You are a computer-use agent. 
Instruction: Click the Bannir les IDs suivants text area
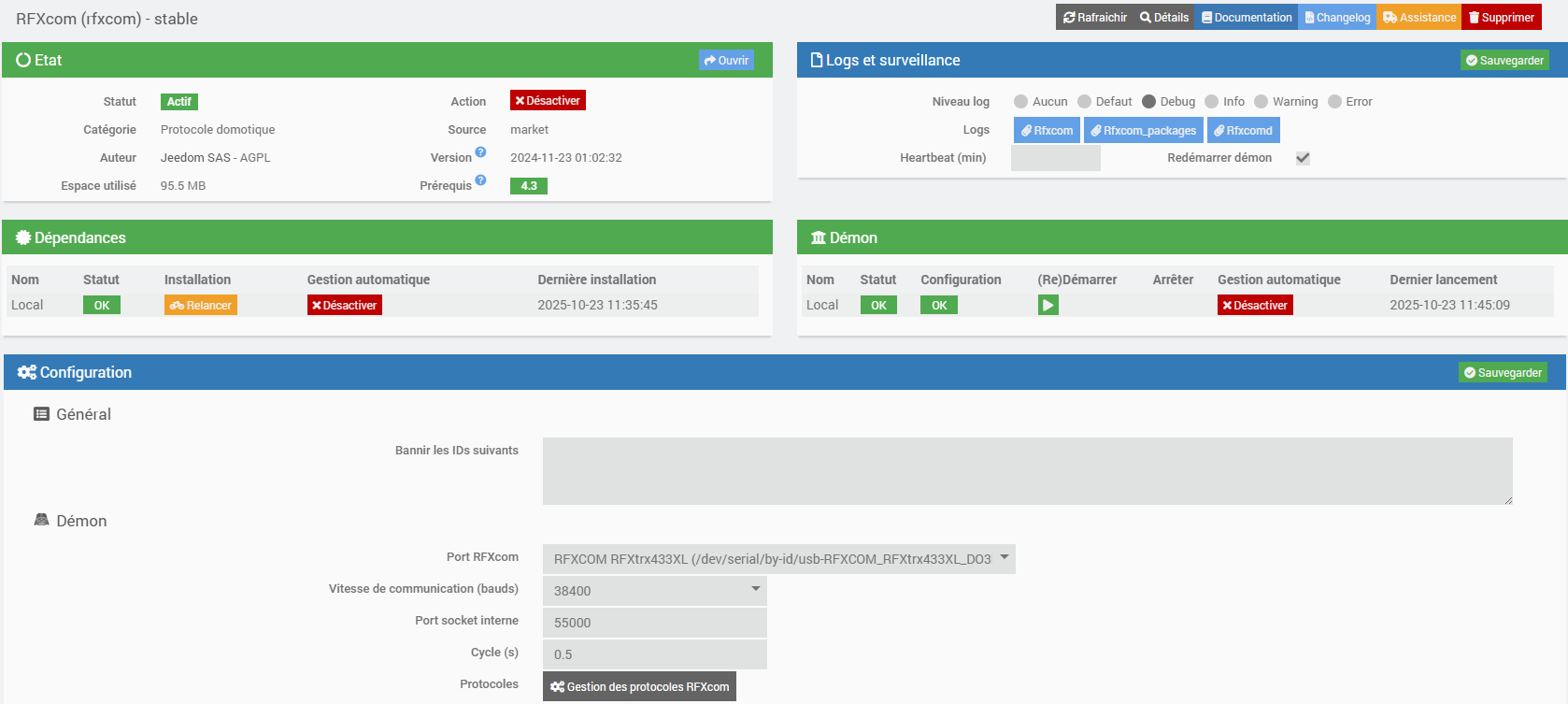pos(1028,471)
